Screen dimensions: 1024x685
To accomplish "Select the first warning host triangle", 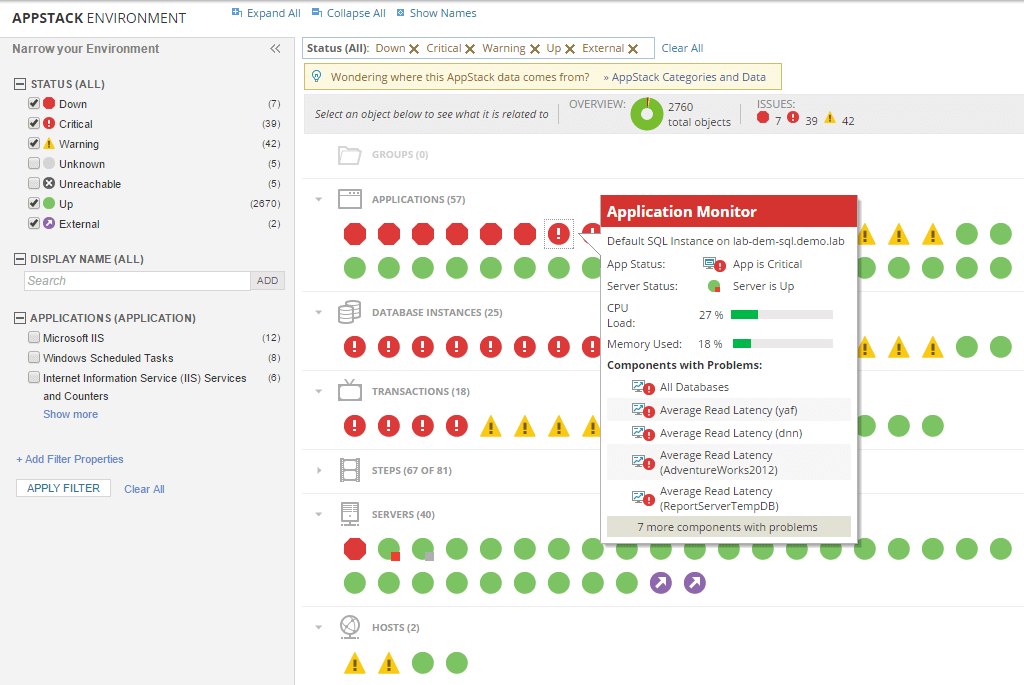I will click(355, 663).
